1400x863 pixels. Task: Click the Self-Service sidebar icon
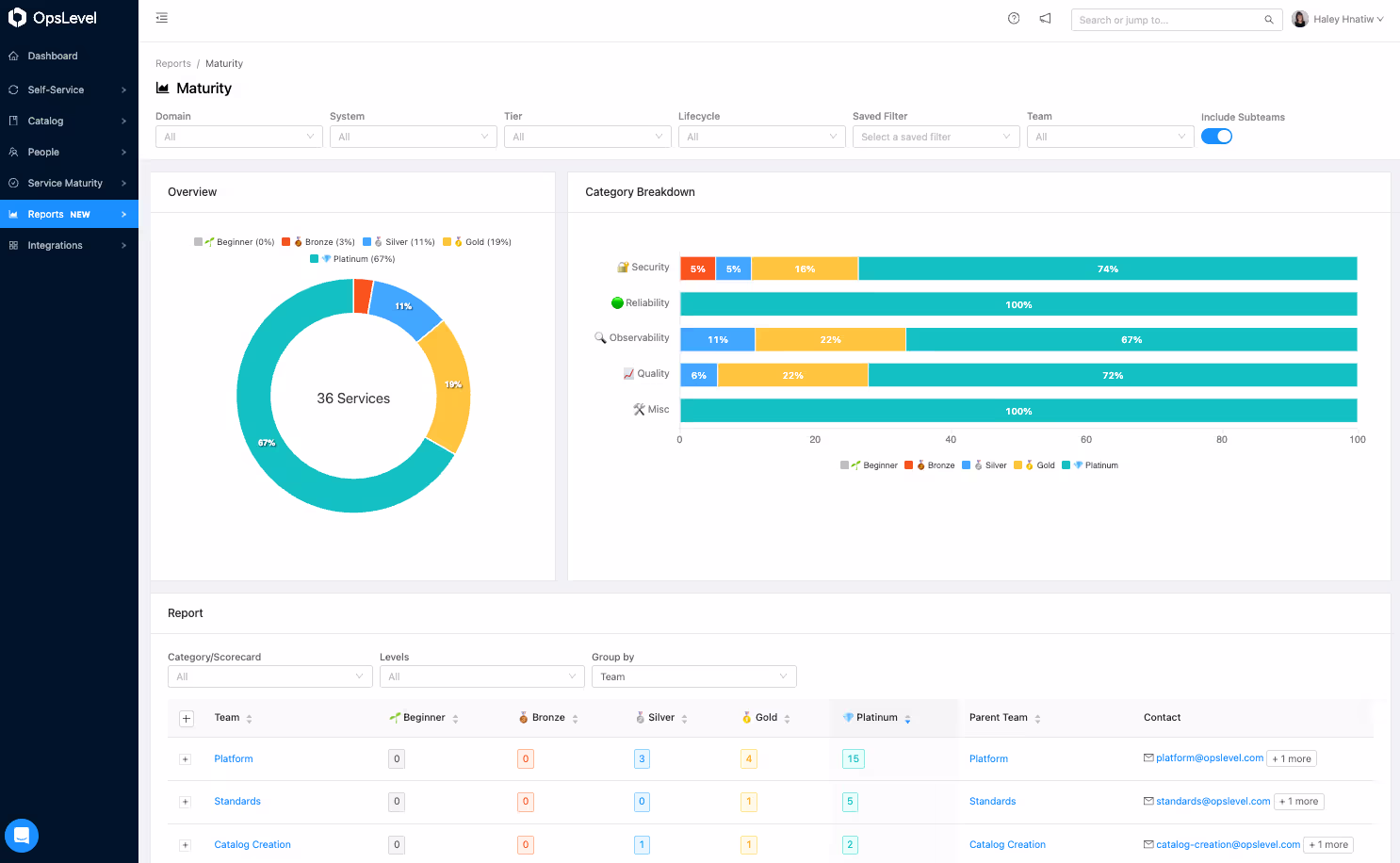pyautogui.click(x=13, y=90)
